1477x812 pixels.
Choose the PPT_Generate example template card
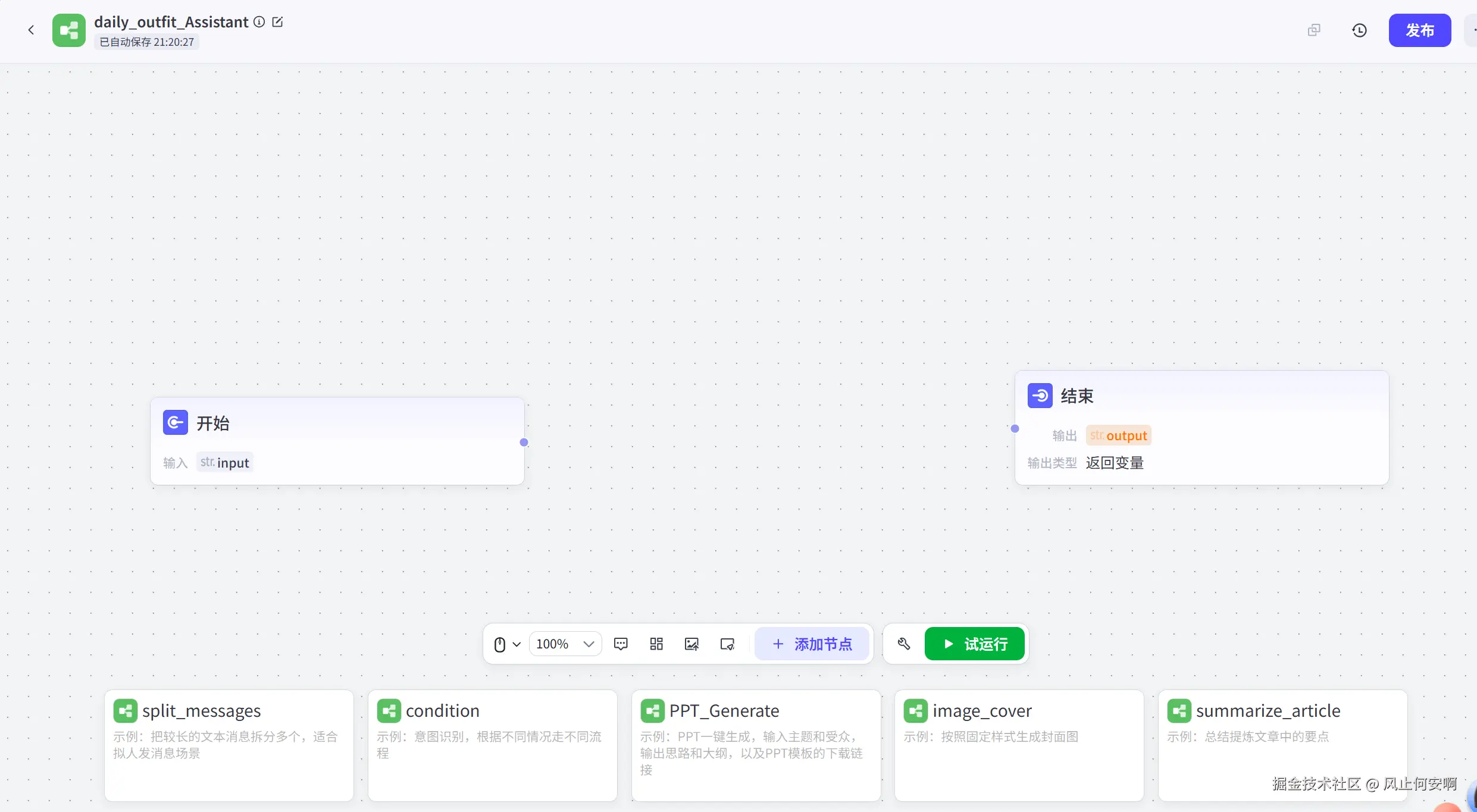click(x=756, y=745)
